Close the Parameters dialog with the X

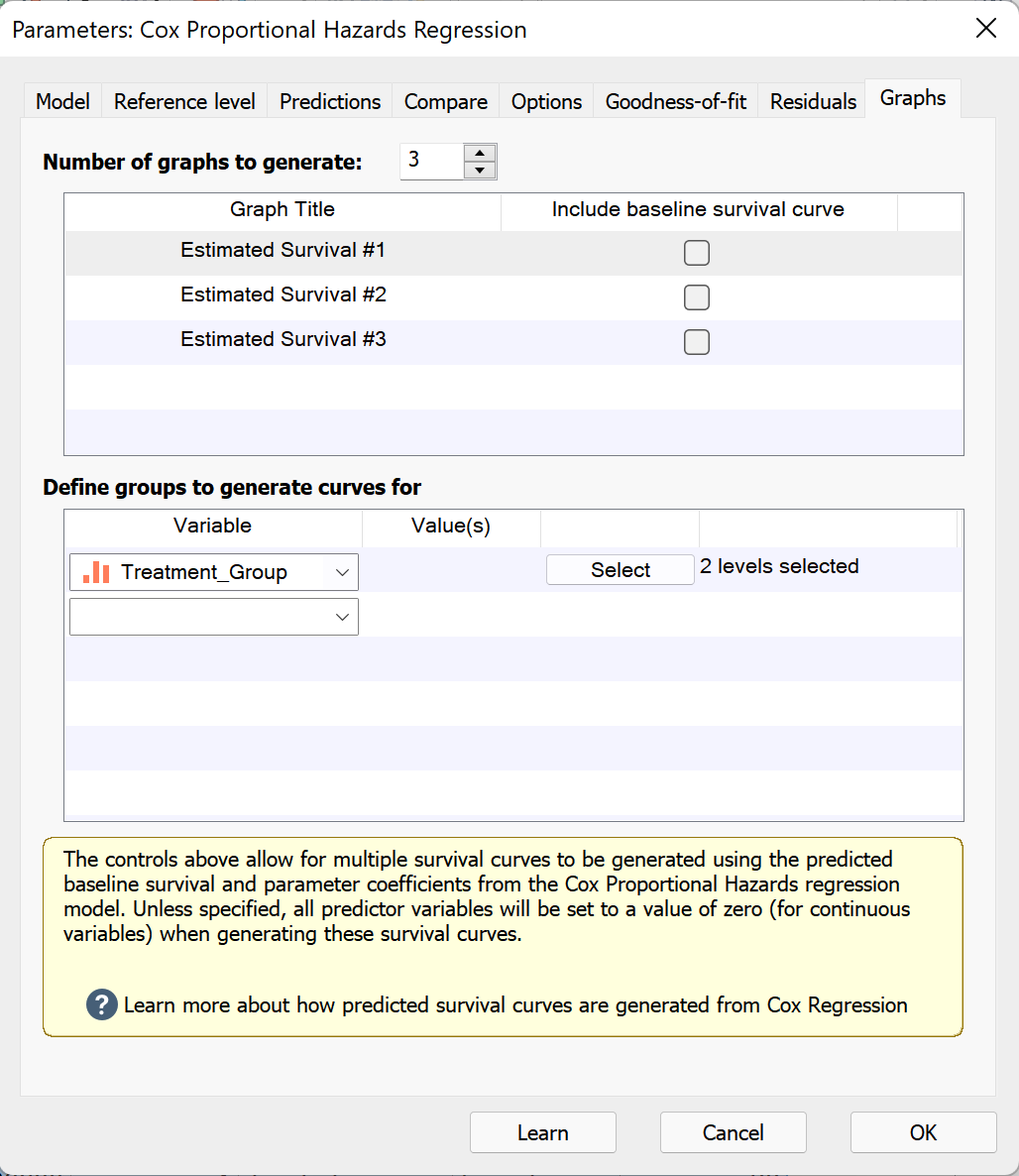[x=986, y=29]
